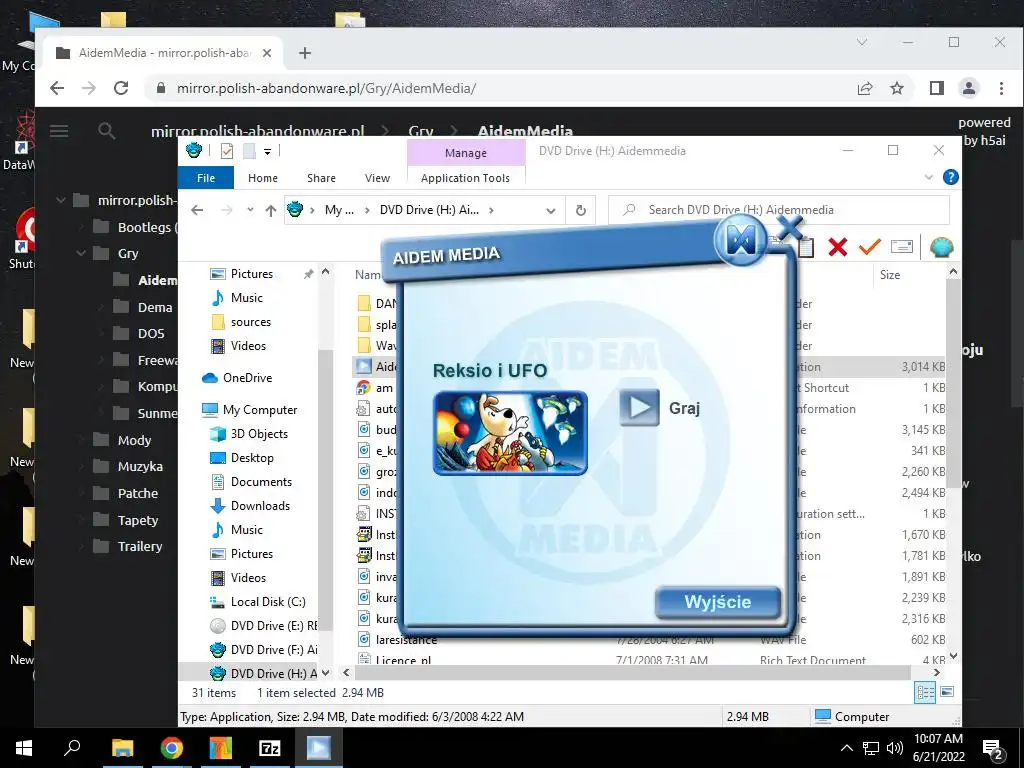
Task: Select My Computer in the navigation pane
Action: coord(251,409)
